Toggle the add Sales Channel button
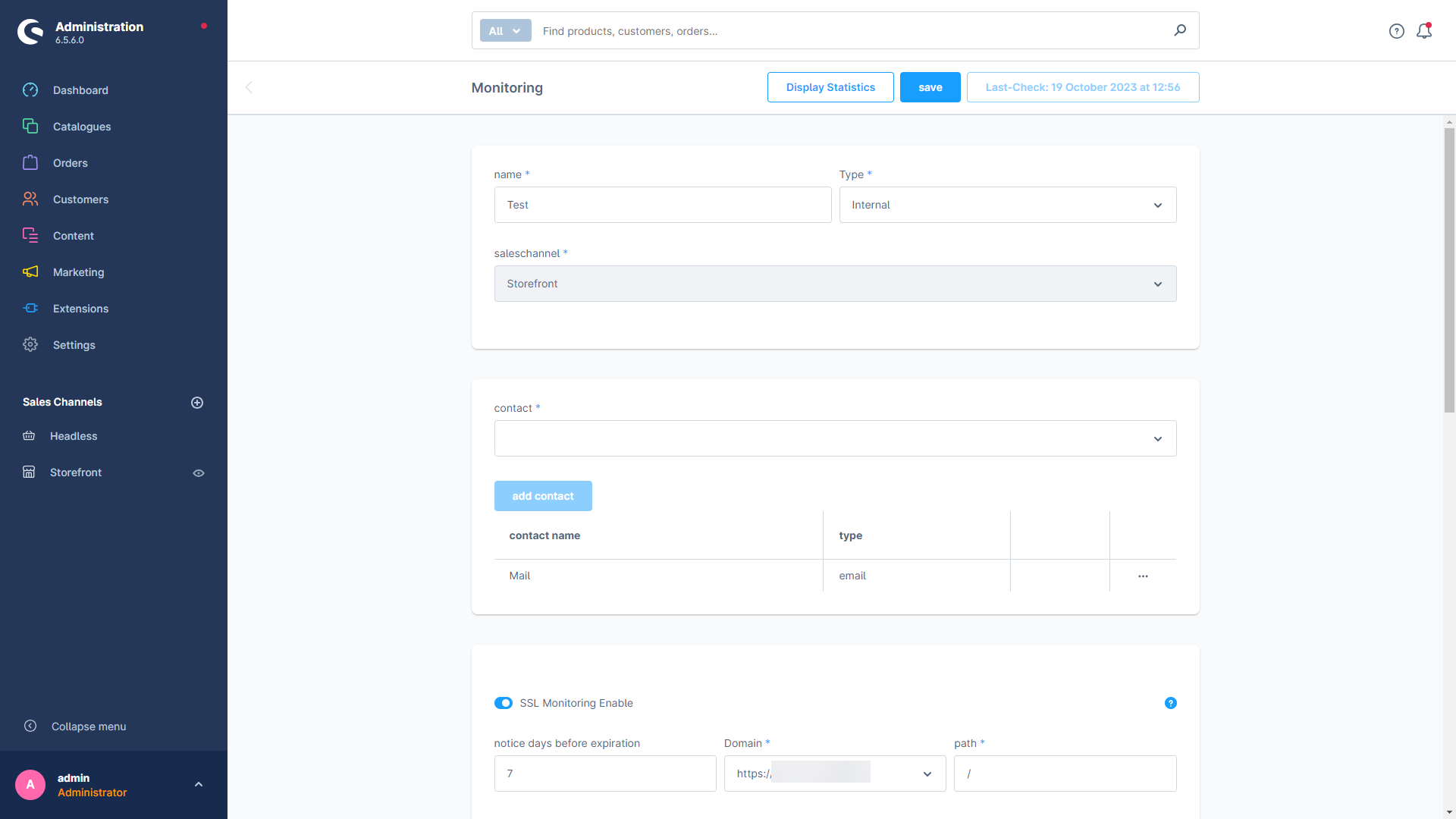 pyautogui.click(x=197, y=402)
